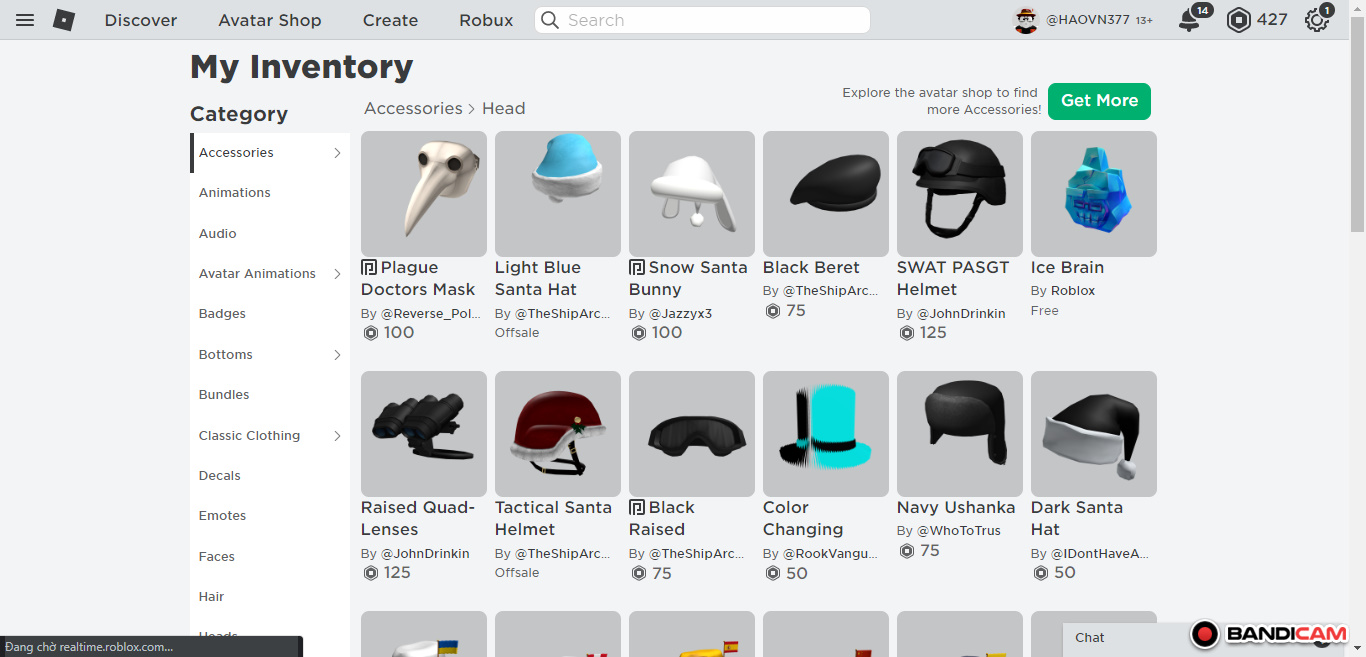1366x657 pixels.
Task: Expand the Classic Clothing submenu
Action: click(x=337, y=436)
